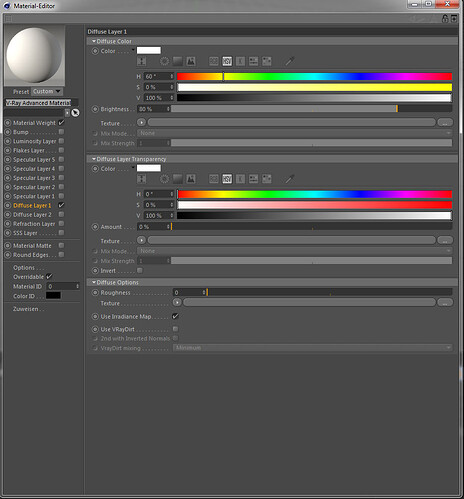Choose color from picture in Transparency section
Viewport: 464px width, 499px height.
click(191, 179)
